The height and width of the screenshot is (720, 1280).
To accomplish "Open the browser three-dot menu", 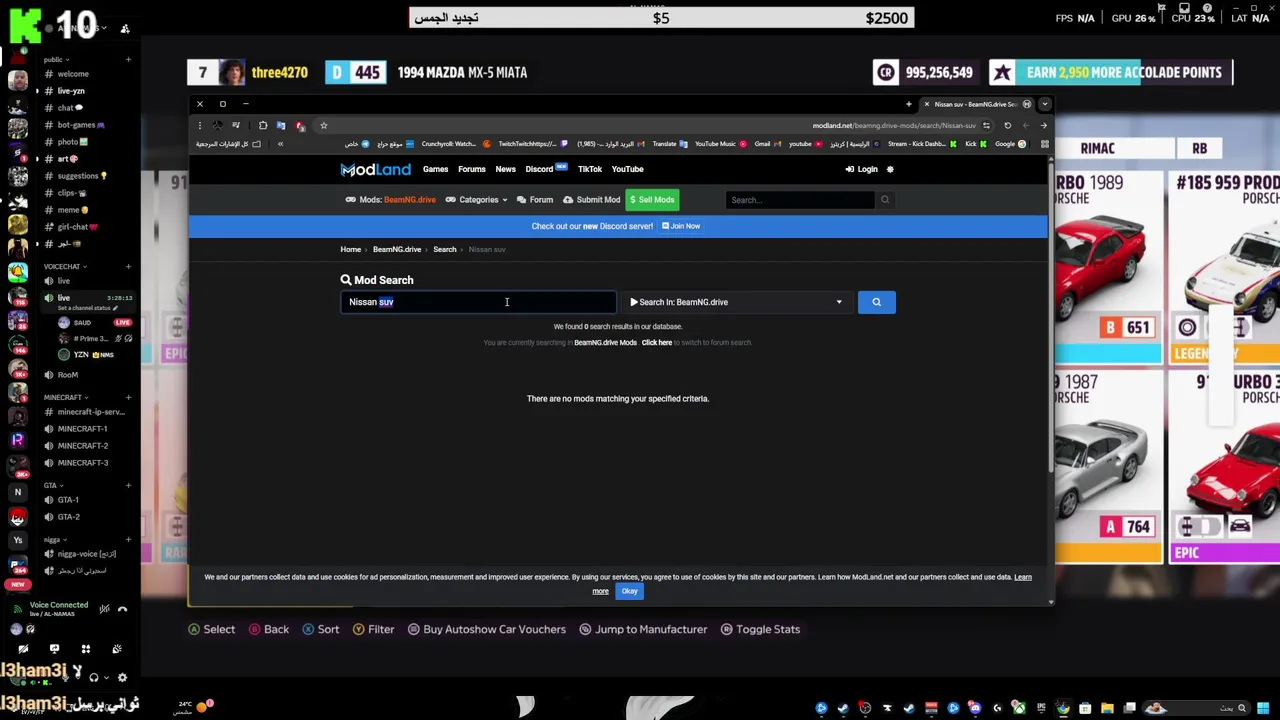I will tap(199, 125).
